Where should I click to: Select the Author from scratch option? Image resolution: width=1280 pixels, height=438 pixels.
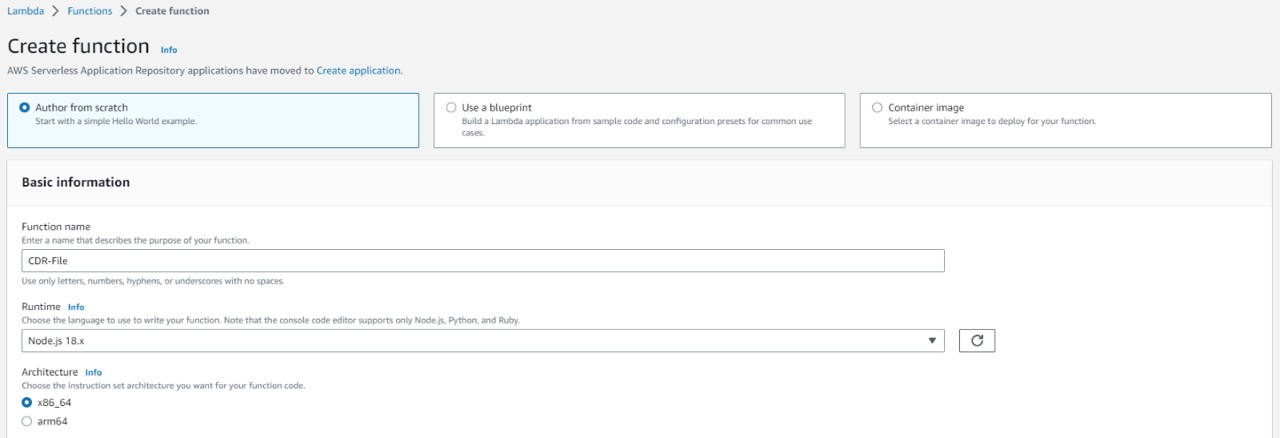[25, 108]
